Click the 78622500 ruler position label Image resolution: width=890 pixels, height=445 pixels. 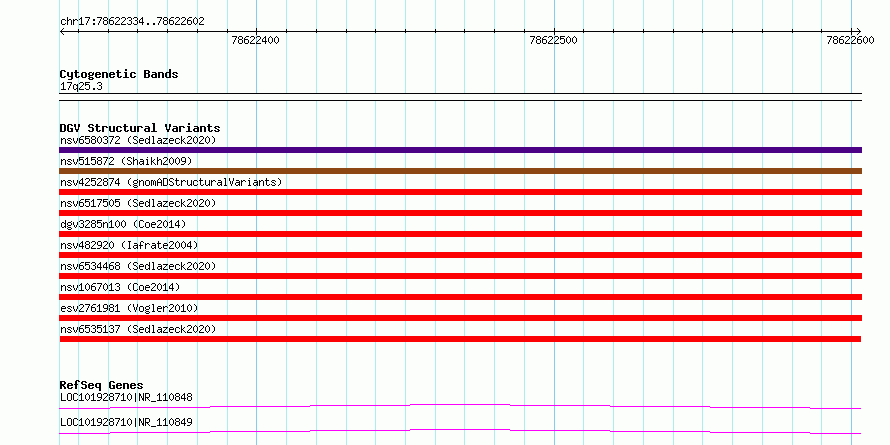tap(553, 40)
